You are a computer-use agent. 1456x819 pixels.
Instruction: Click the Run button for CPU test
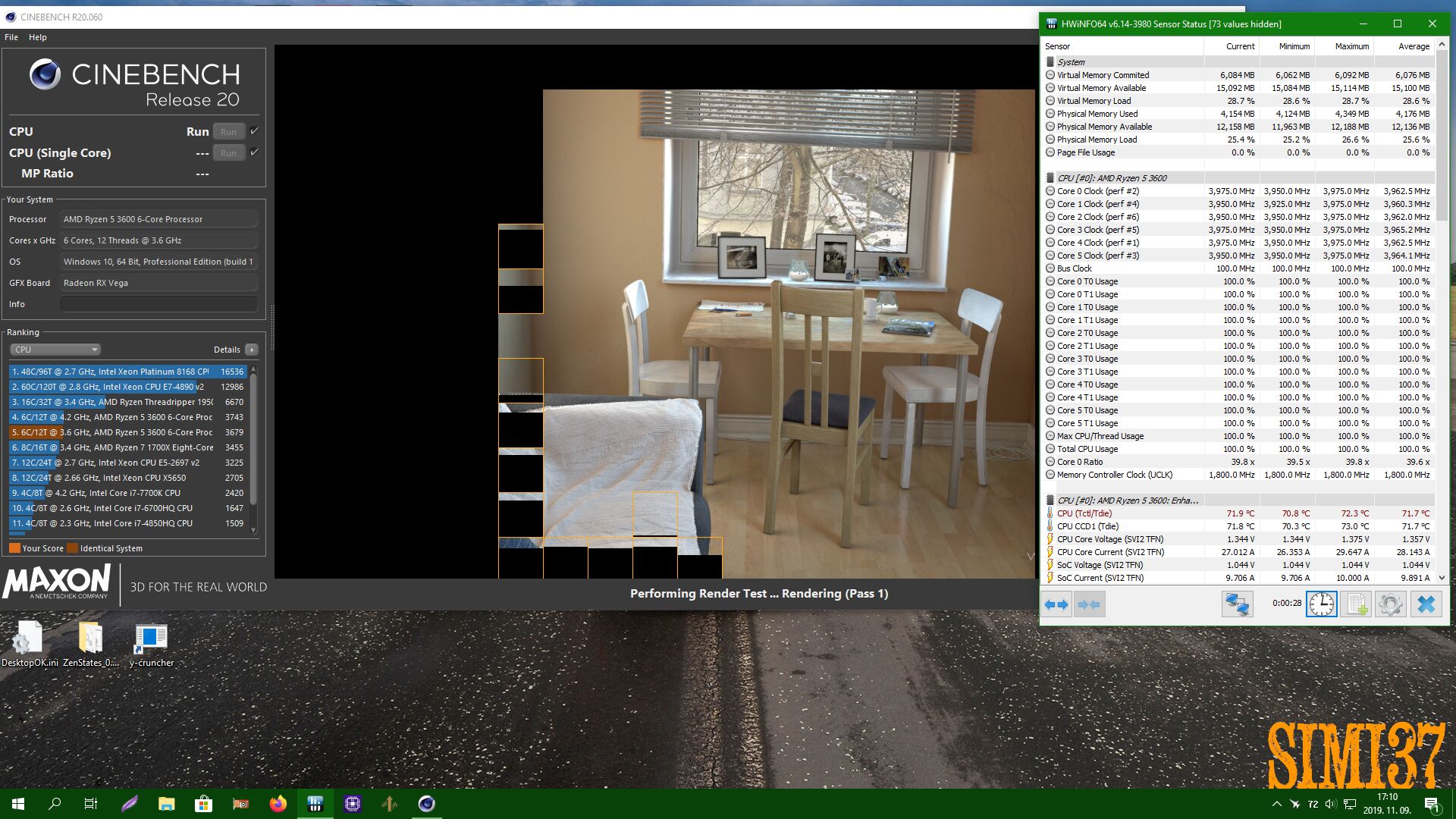tap(228, 132)
